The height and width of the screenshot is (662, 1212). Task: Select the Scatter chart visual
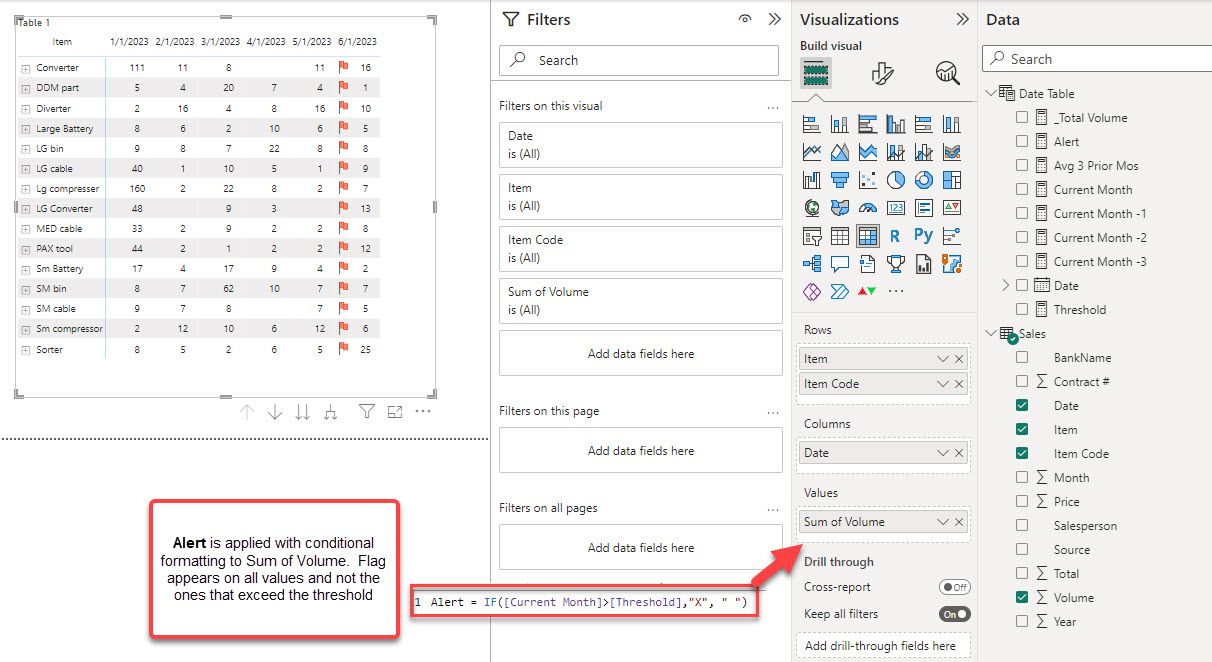868,180
